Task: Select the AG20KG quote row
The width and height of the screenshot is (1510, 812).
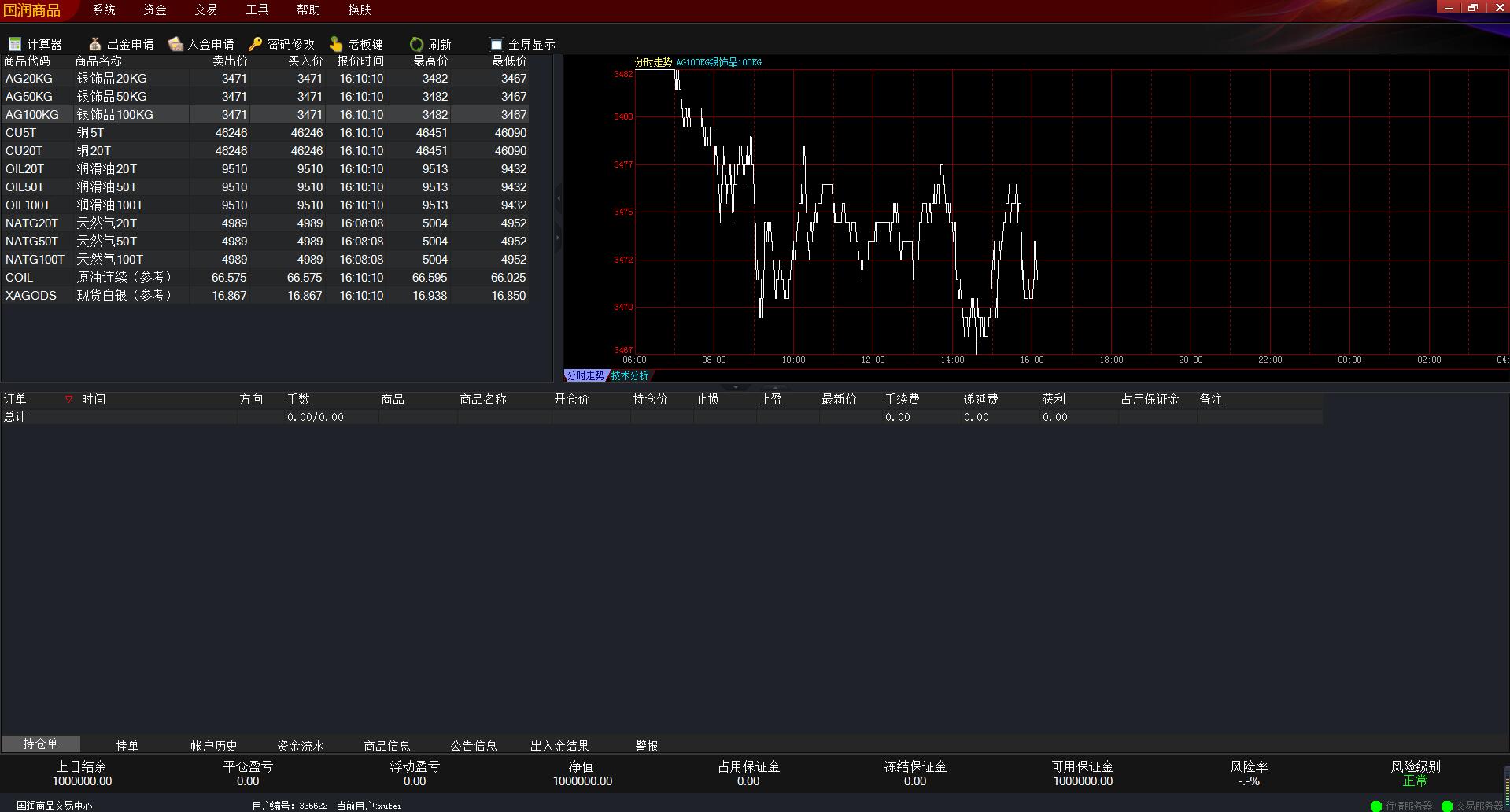Action: (265, 79)
